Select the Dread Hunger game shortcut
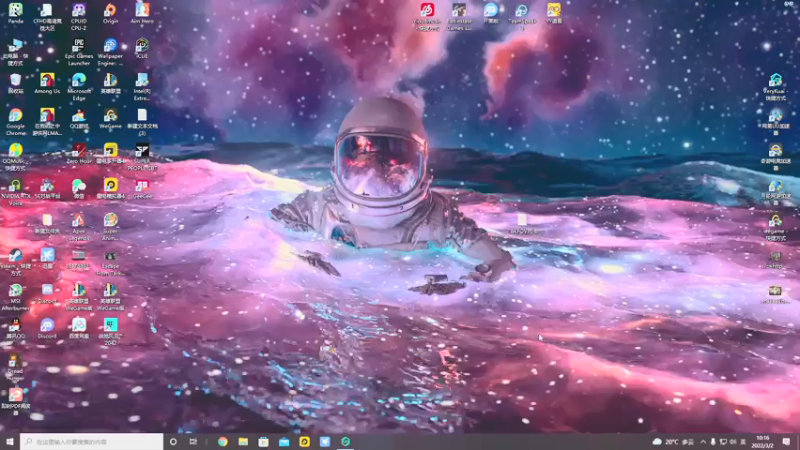The image size is (800, 450). [x=15, y=367]
